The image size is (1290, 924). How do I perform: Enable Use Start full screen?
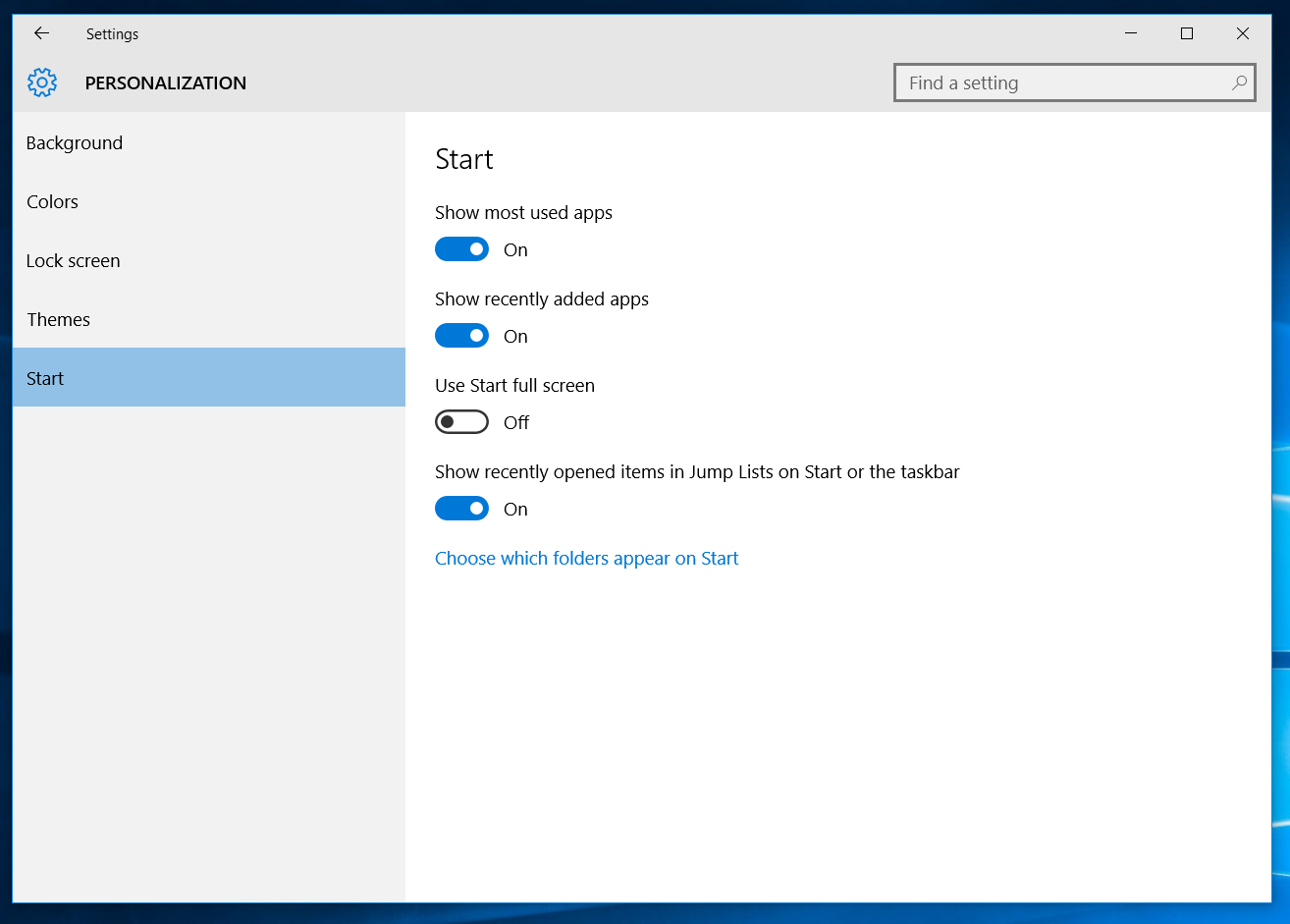461,422
